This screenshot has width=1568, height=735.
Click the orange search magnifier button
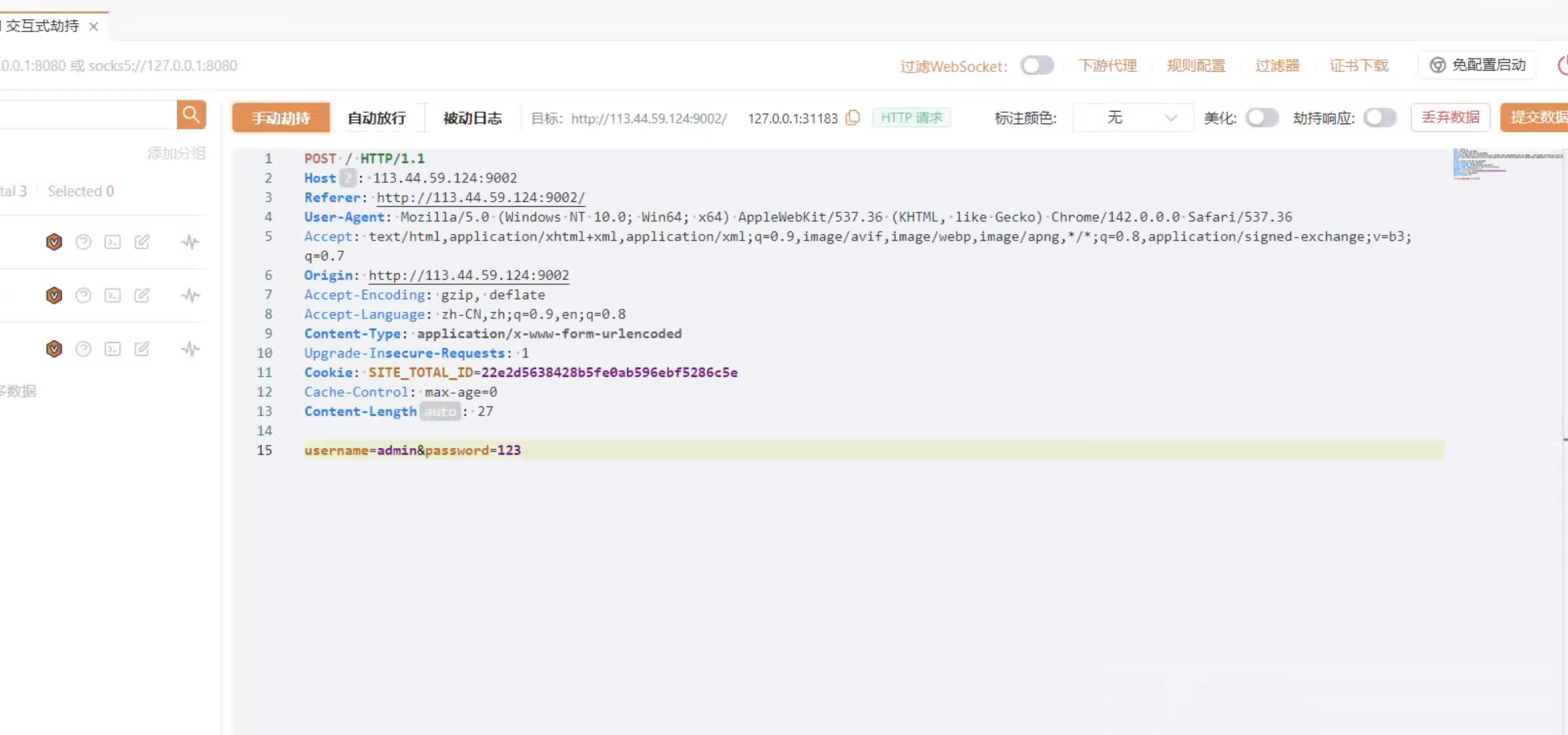click(191, 115)
